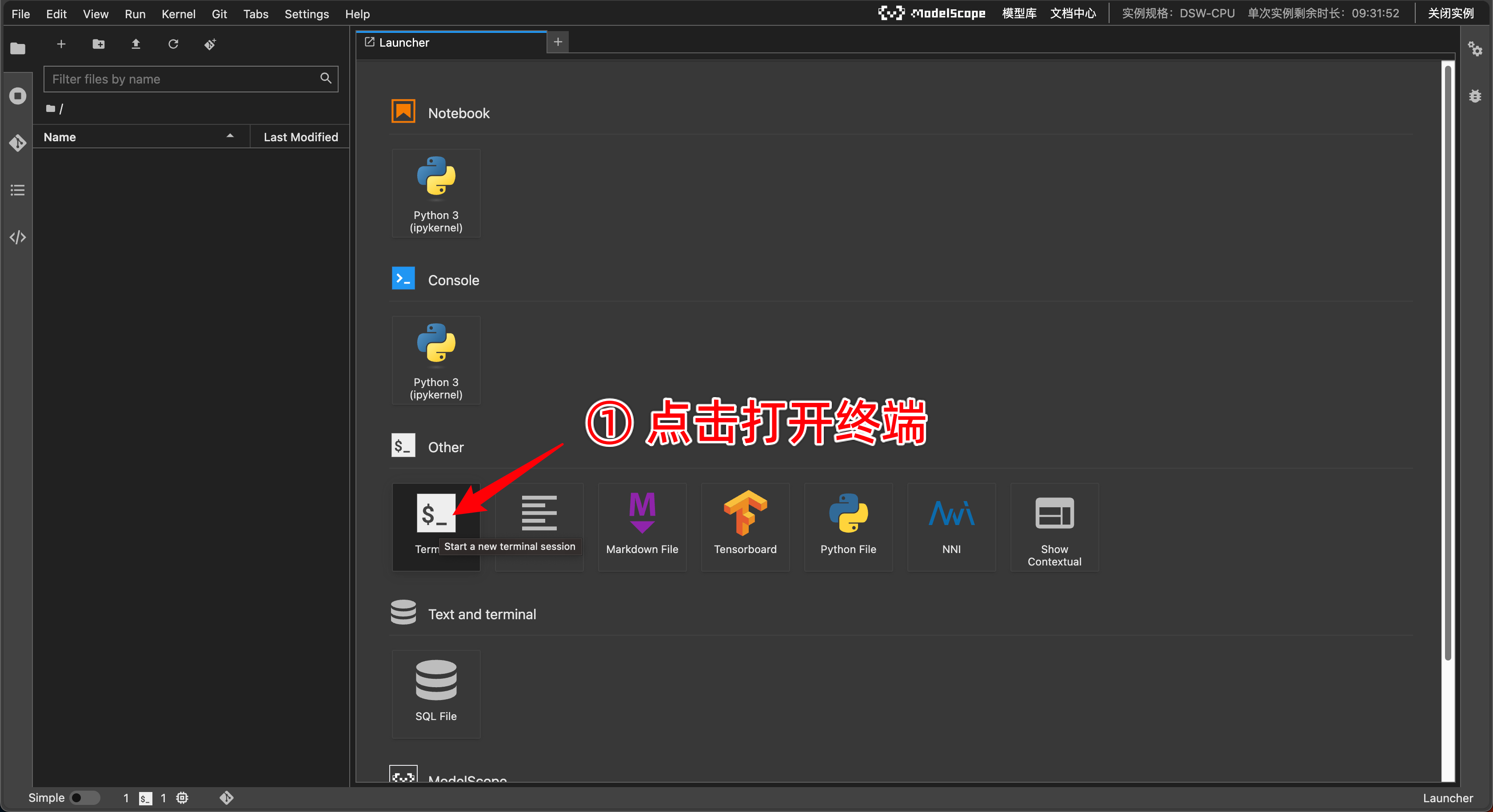Open the Git sidebar panel

(17, 143)
